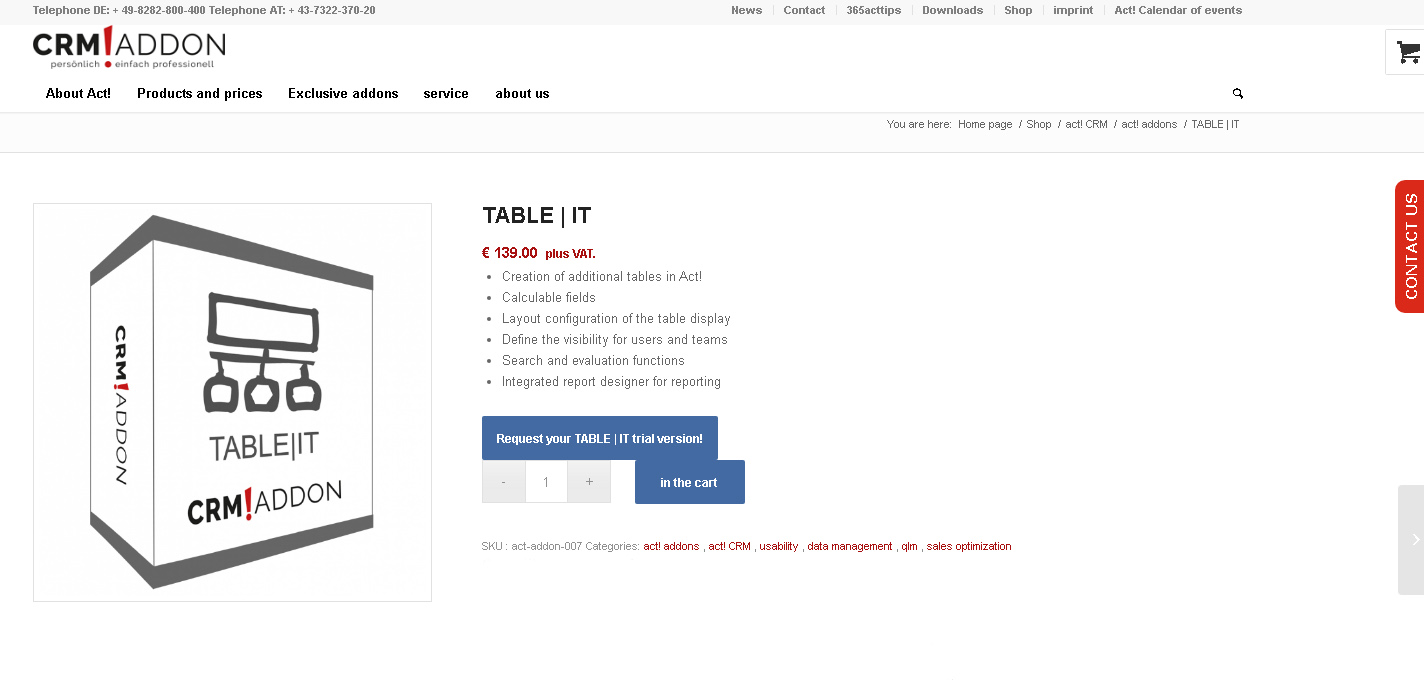Image resolution: width=1424 pixels, height=680 pixels.
Task: Open the Products and prices menu
Action: (199, 93)
